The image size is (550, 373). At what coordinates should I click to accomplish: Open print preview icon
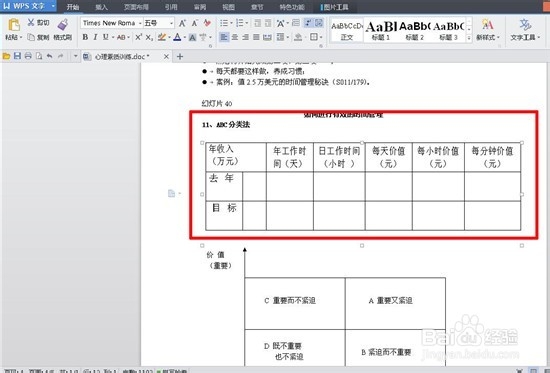(x=39, y=56)
